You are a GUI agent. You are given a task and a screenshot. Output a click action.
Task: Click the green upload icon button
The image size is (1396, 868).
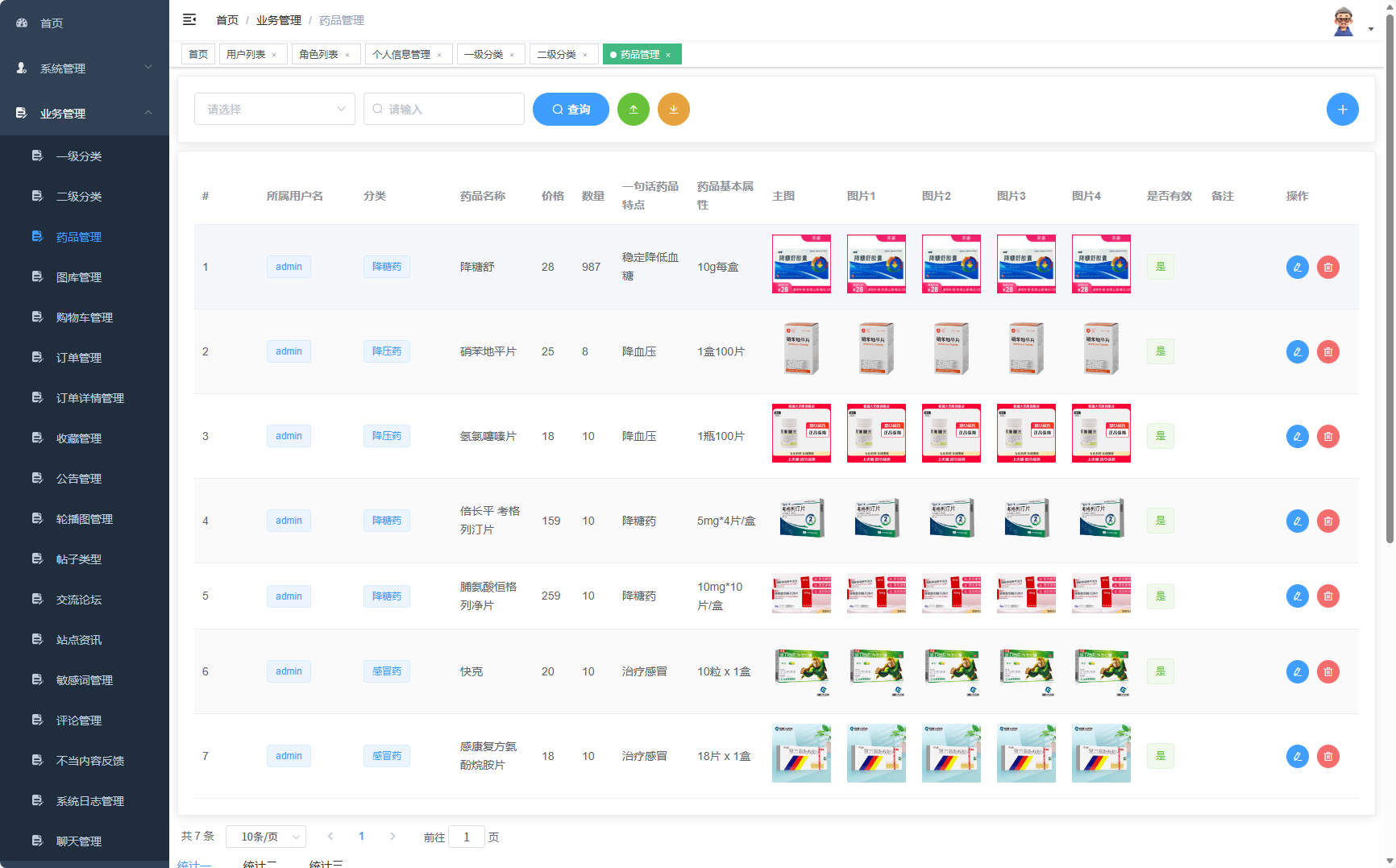(633, 110)
